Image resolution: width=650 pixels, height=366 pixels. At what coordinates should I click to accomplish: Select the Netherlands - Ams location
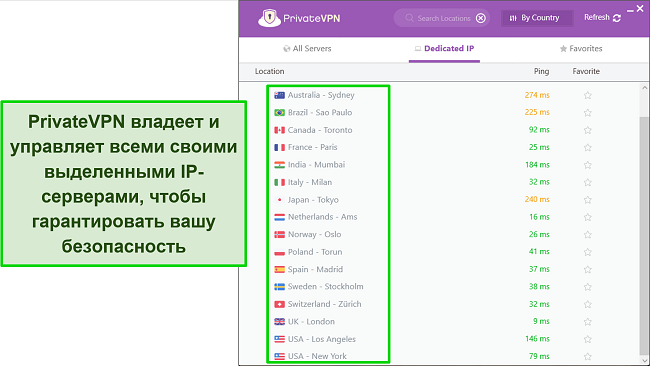click(x=323, y=217)
